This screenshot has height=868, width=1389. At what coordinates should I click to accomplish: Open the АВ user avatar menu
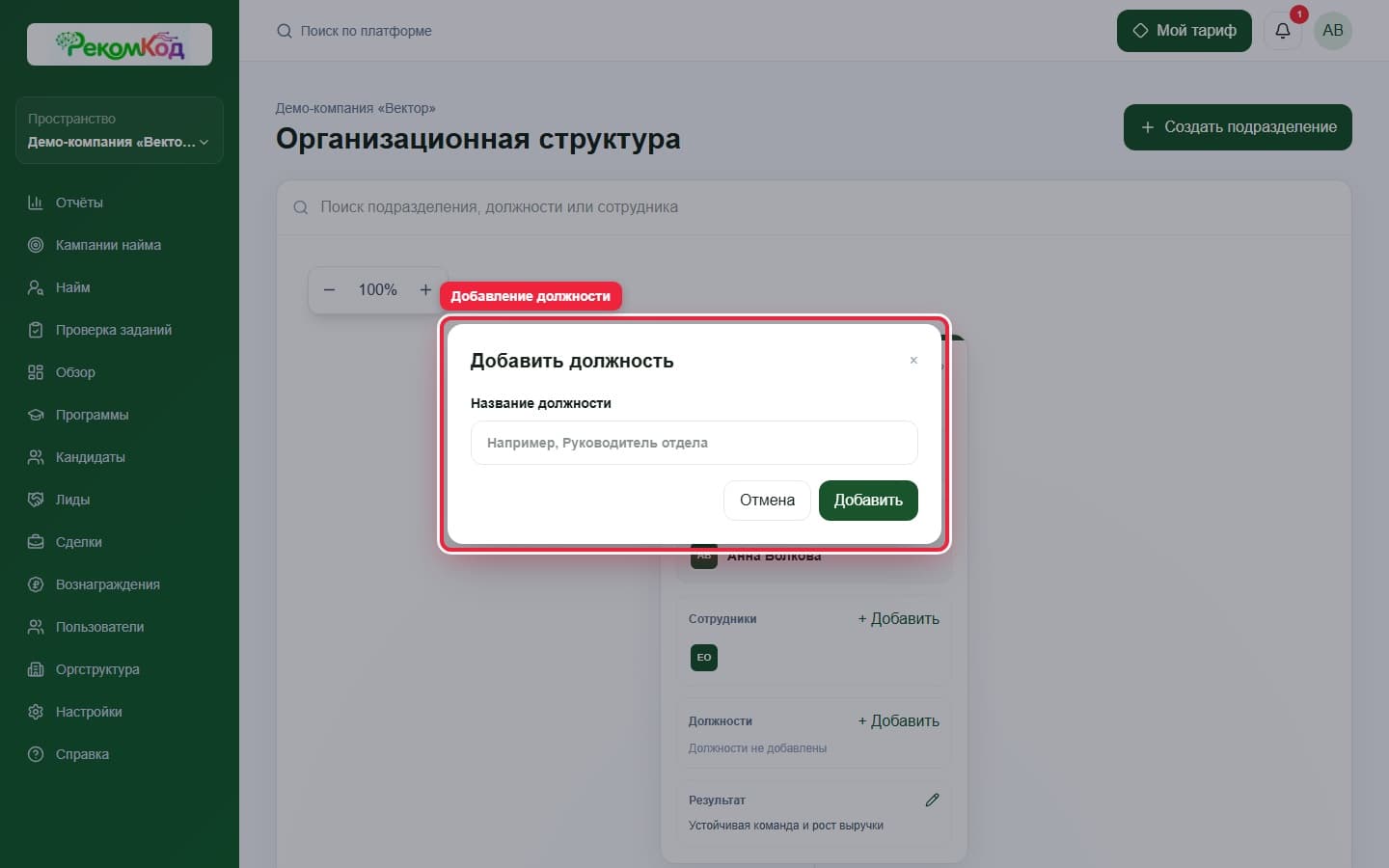point(1333,31)
